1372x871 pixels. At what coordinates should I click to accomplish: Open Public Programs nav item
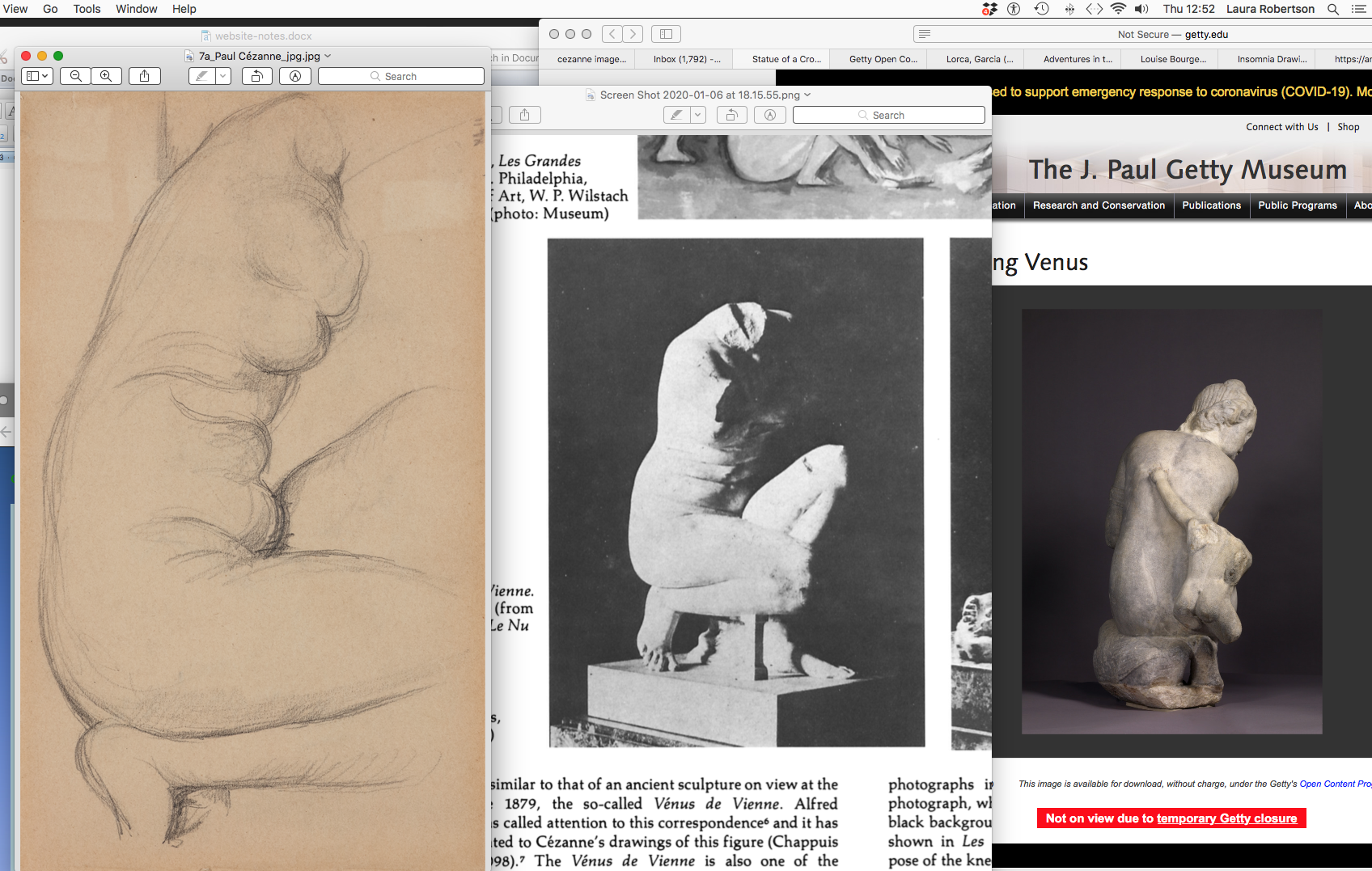point(1297,205)
